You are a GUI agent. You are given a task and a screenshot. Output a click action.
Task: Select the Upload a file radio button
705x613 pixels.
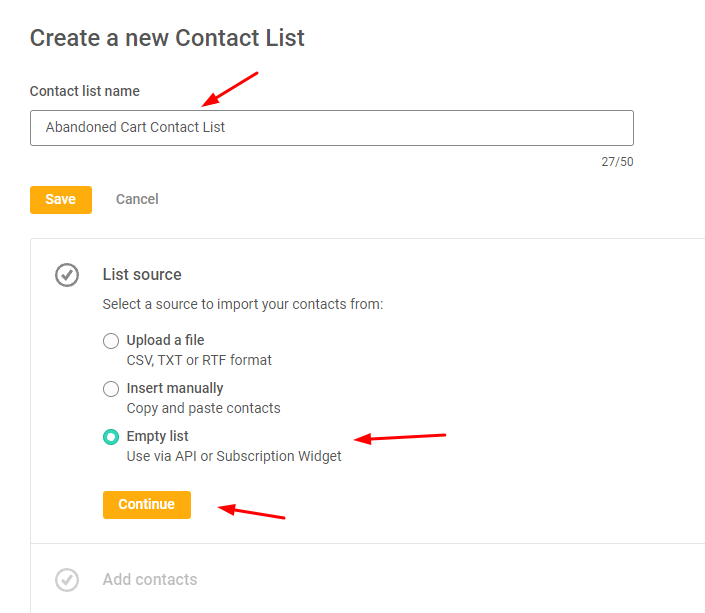click(111, 341)
